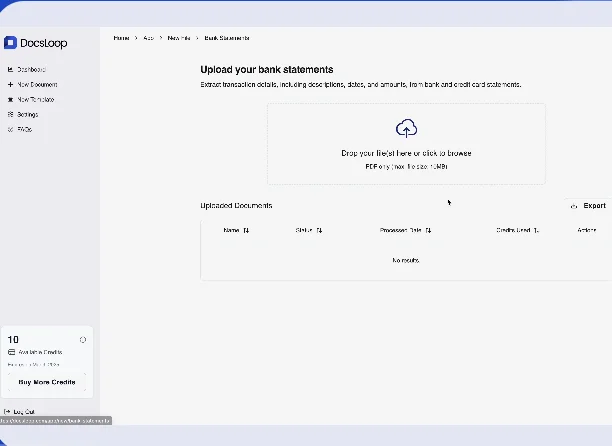
Task: Click the Log Out icon
Action: tap(9, 411)
